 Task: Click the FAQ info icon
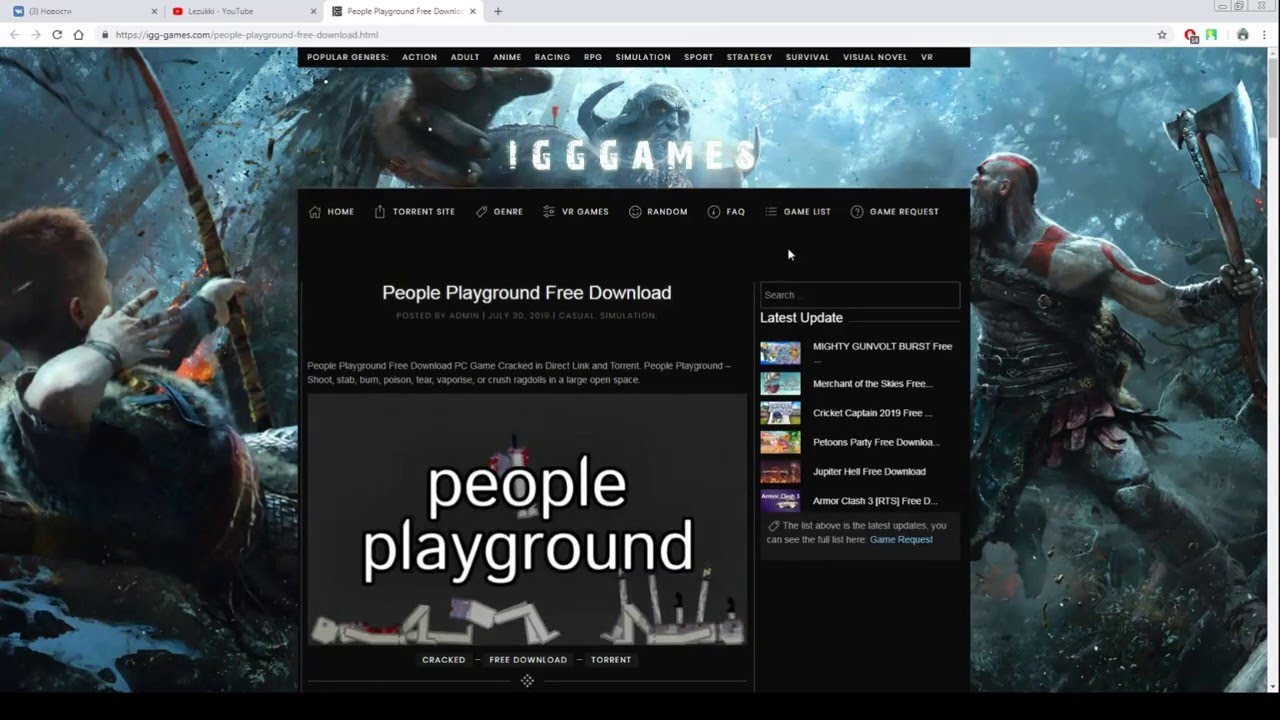[714, 212]
